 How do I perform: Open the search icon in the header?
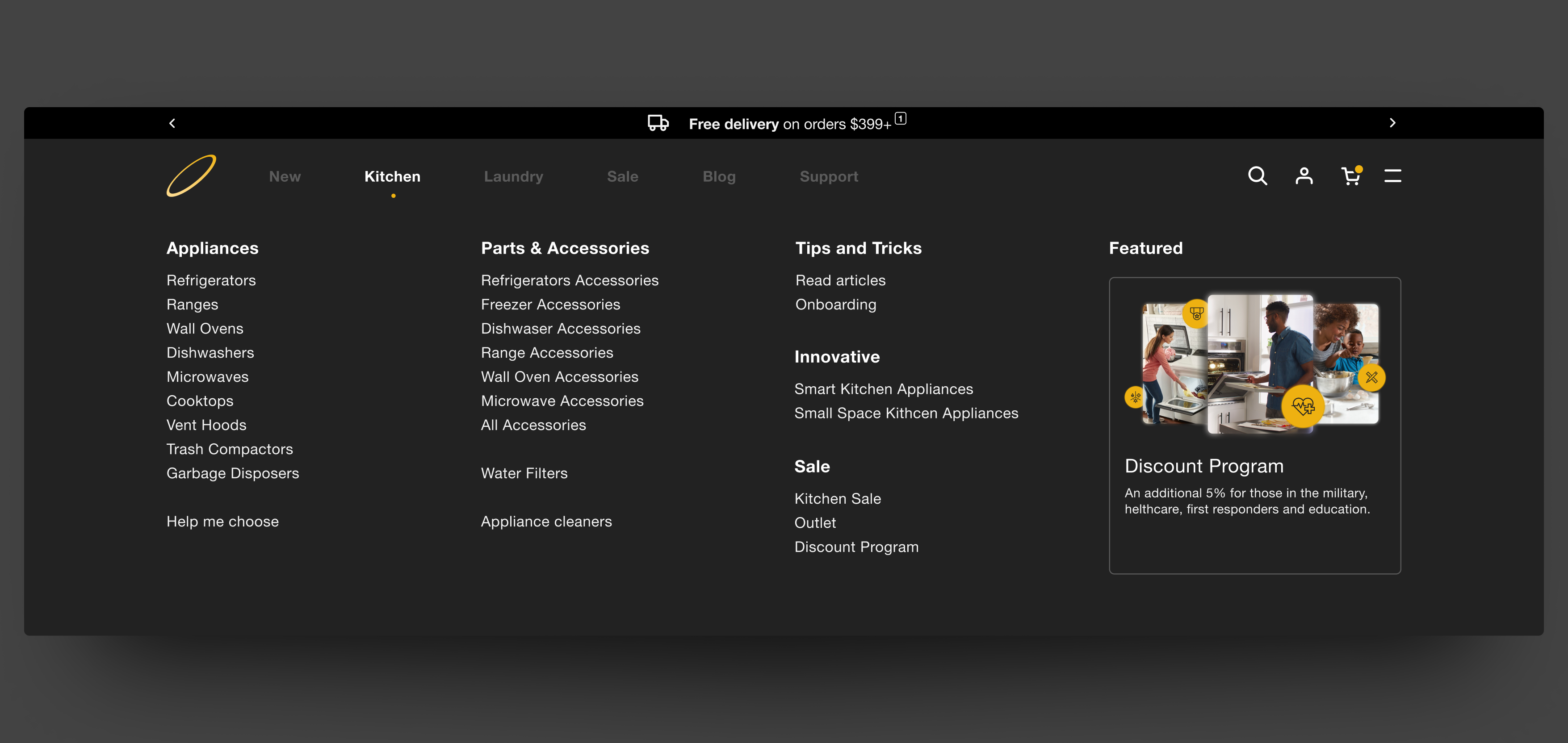point(1258,176)
